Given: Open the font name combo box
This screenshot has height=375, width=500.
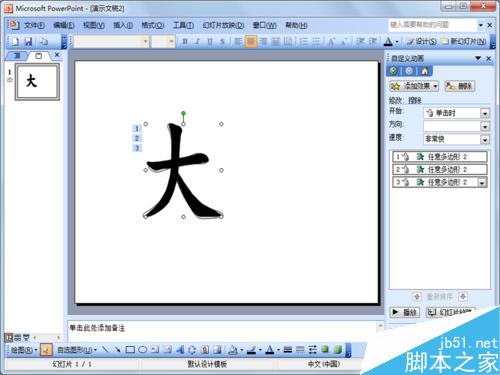Looking at the screenshot, I should pos(111,42).
